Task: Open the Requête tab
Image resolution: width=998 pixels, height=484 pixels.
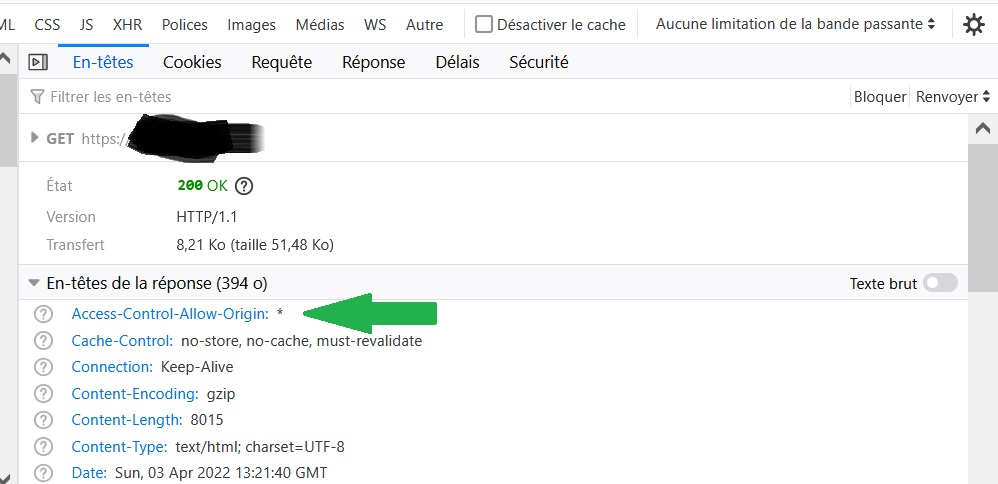Action: [282, 62]
